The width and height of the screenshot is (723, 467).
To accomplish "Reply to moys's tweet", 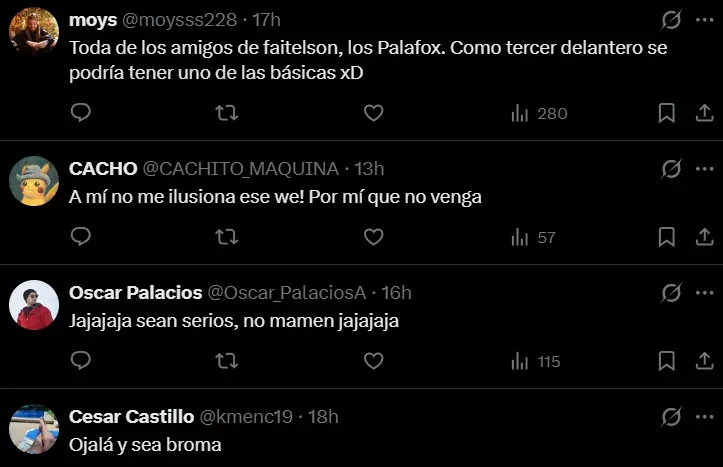I will click(81, 113).
